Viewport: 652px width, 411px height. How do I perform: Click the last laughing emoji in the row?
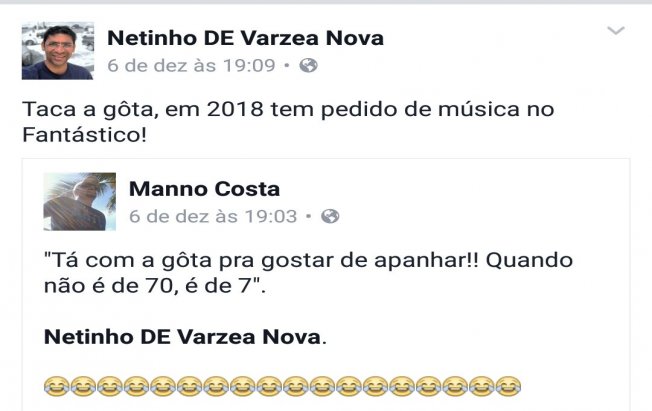coord(508,385)
